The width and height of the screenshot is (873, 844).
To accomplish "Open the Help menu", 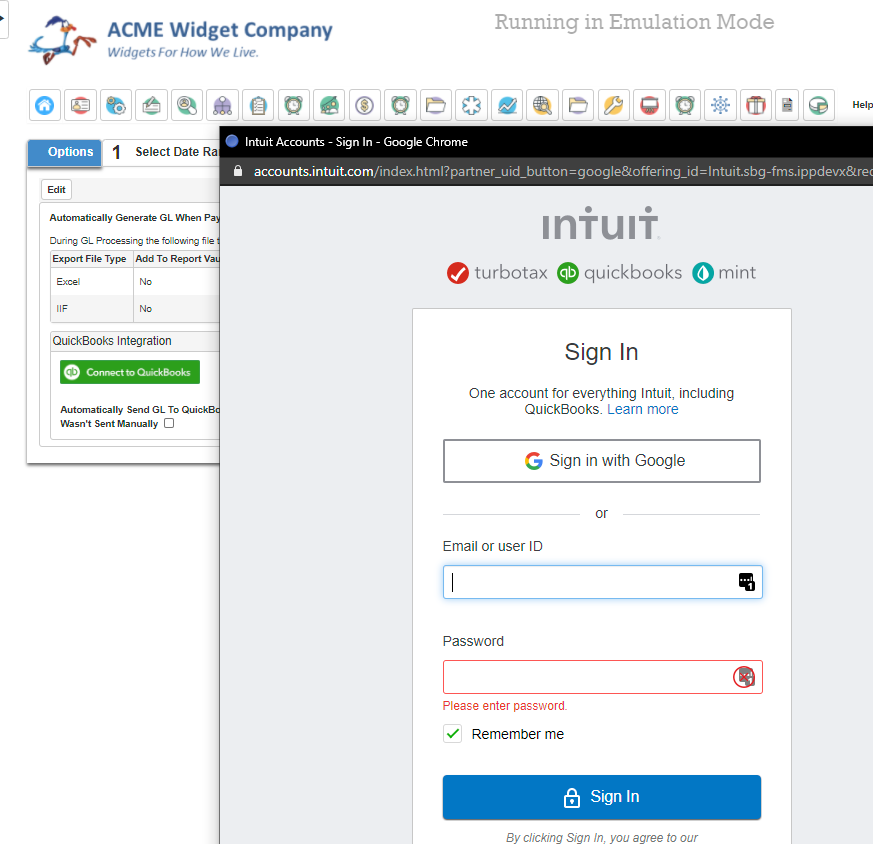I will point(862,105).
